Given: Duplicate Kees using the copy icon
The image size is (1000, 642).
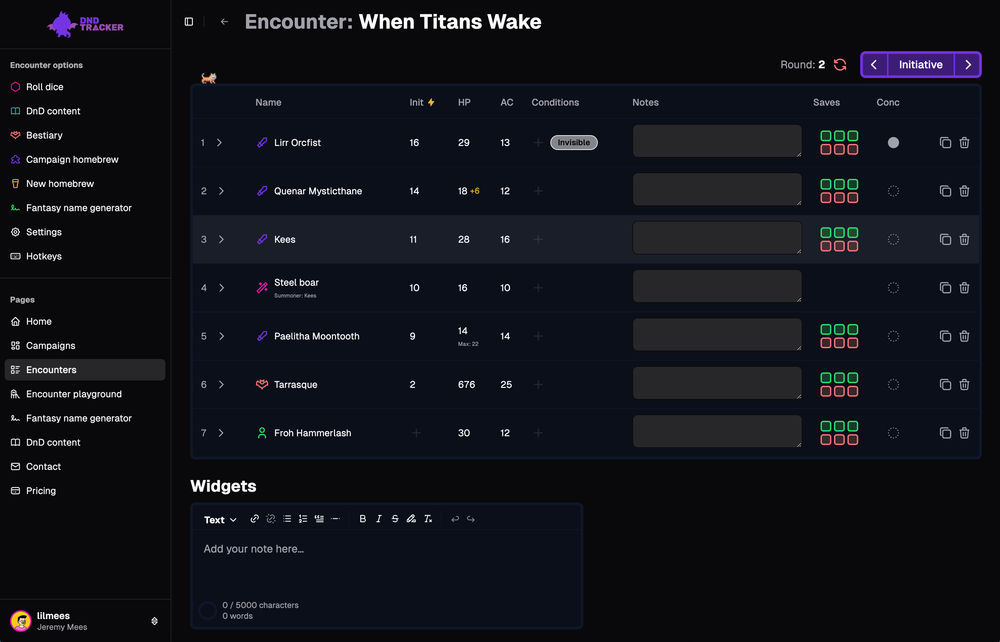Looking at the screenshot, I should (945, 240).
